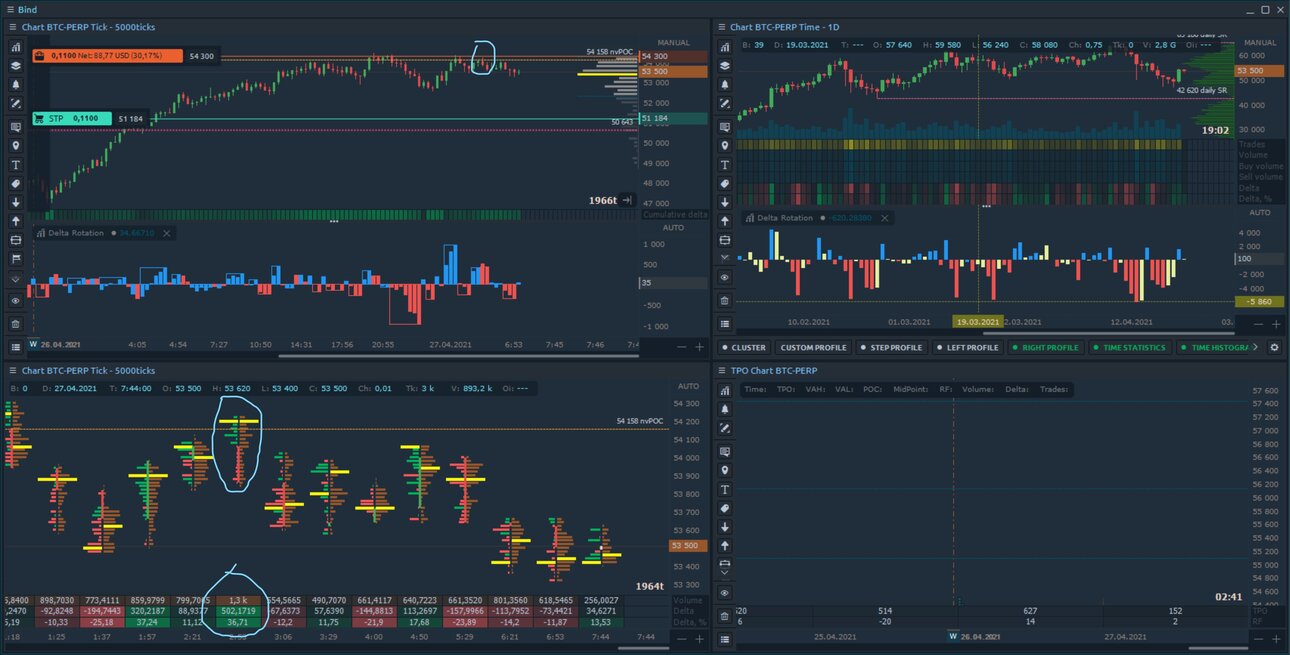Open indicators icon in TPO chart toolbar

(x=725, y=391)
